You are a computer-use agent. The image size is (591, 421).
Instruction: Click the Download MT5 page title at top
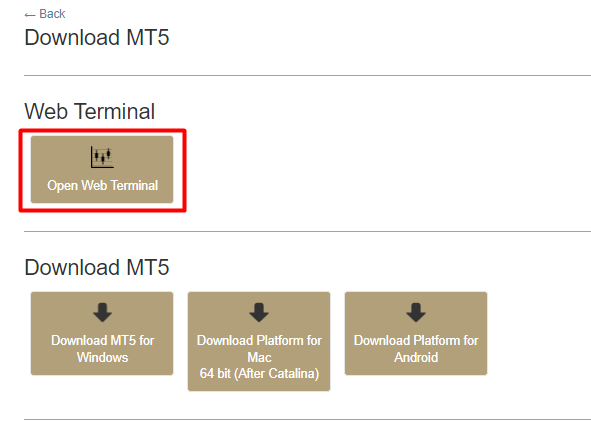(x=97, y=37)
